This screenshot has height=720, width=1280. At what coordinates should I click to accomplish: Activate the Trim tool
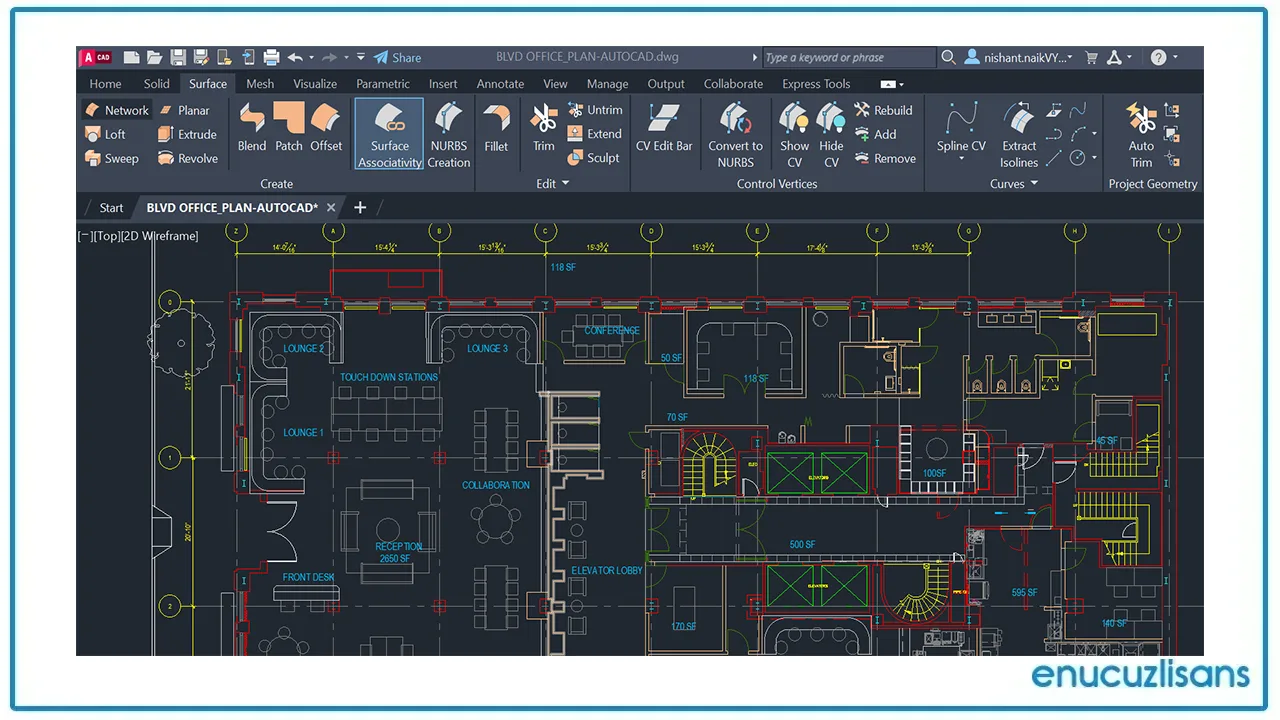click(x=543, y=127)
